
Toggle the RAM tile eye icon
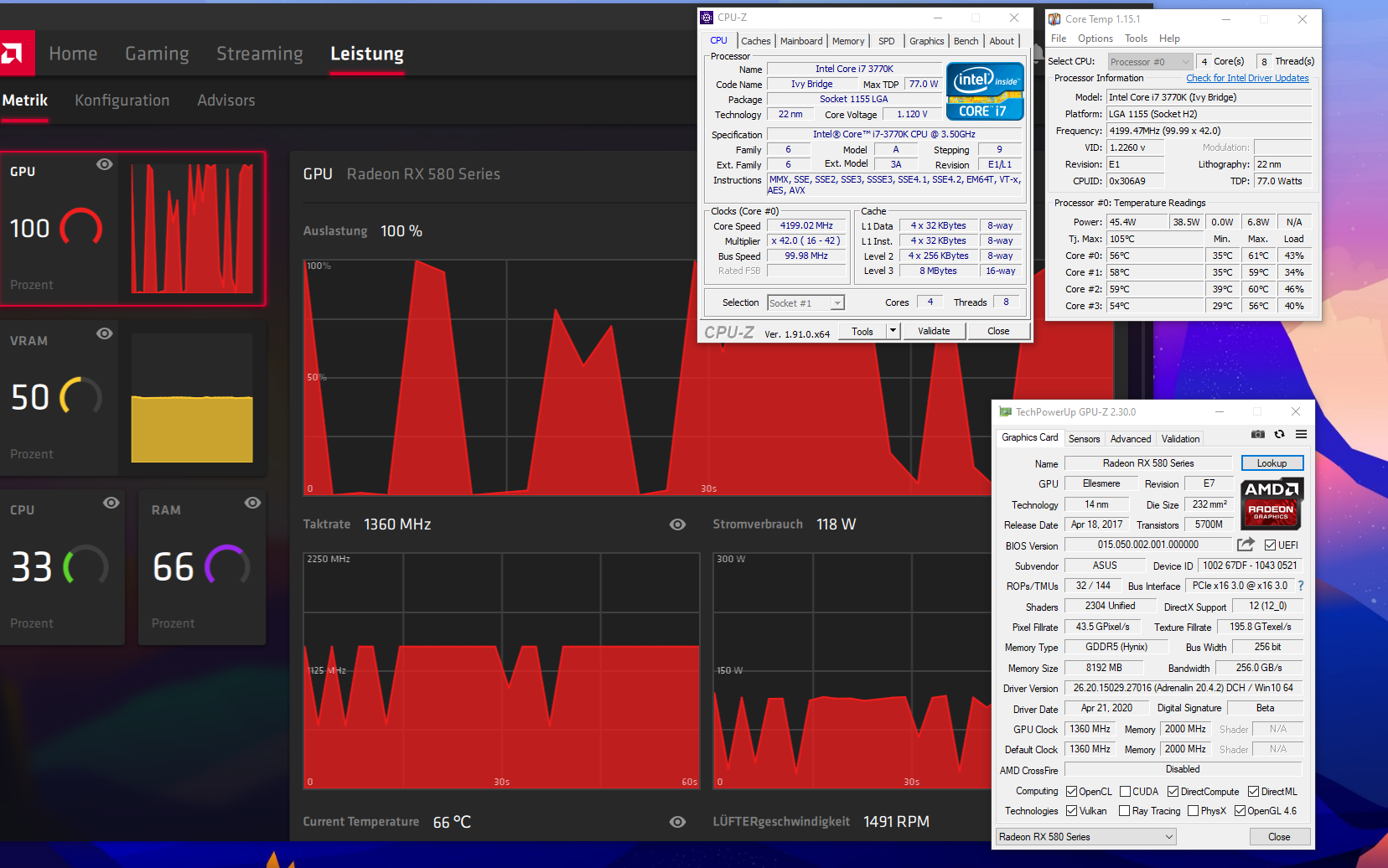point(252,503)
